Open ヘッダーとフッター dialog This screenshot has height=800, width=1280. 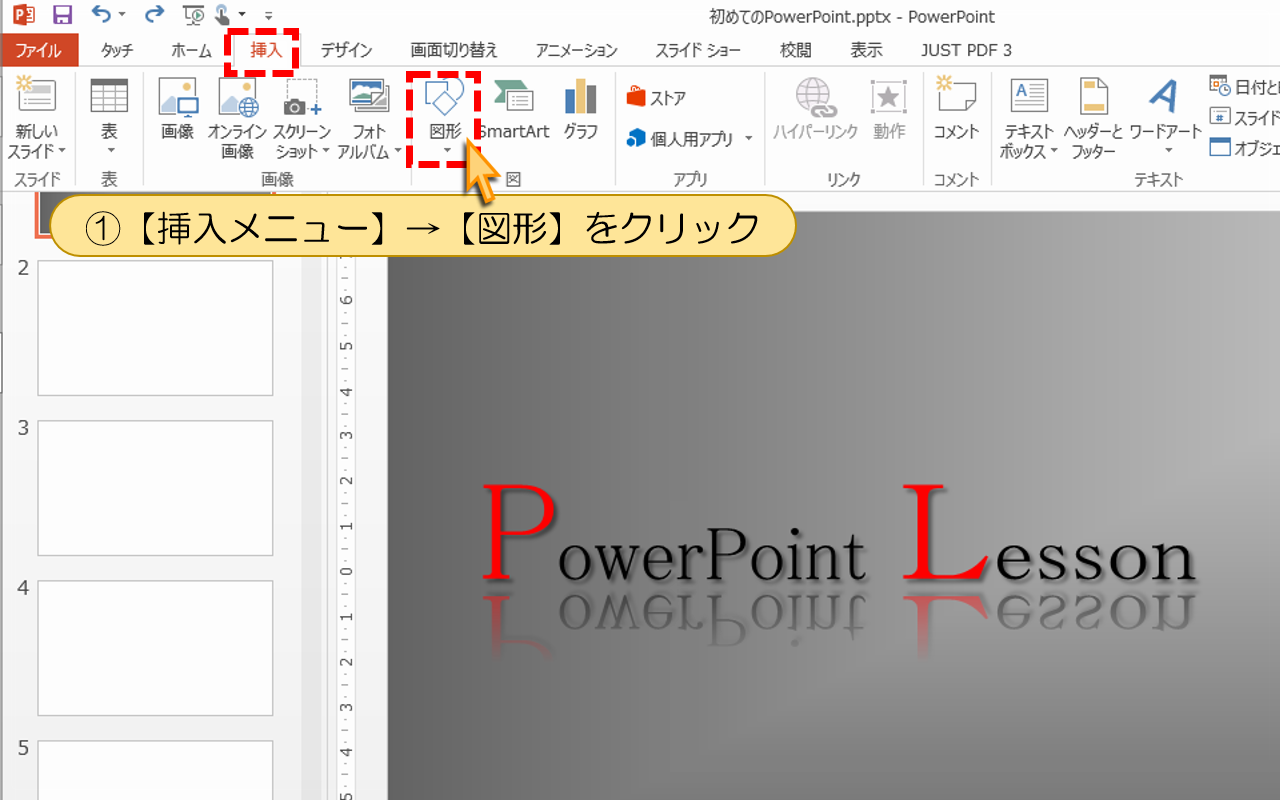click(x=1094, y=118)
